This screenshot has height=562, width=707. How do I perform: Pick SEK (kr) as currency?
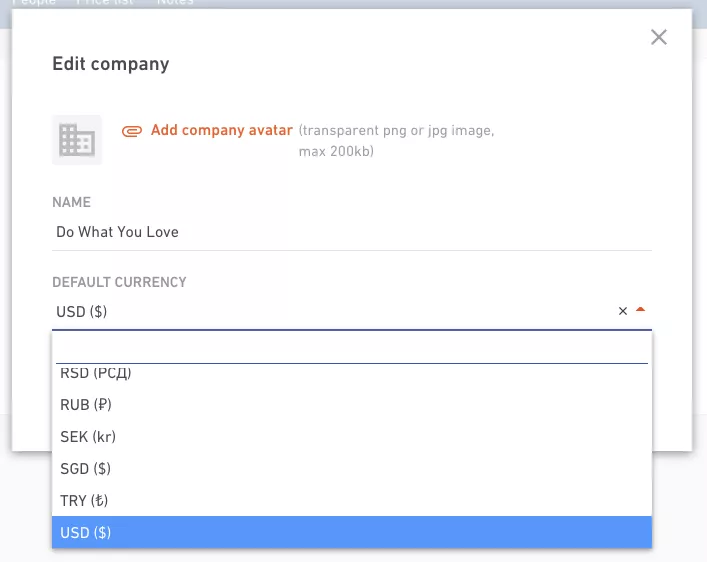point(352,437)
